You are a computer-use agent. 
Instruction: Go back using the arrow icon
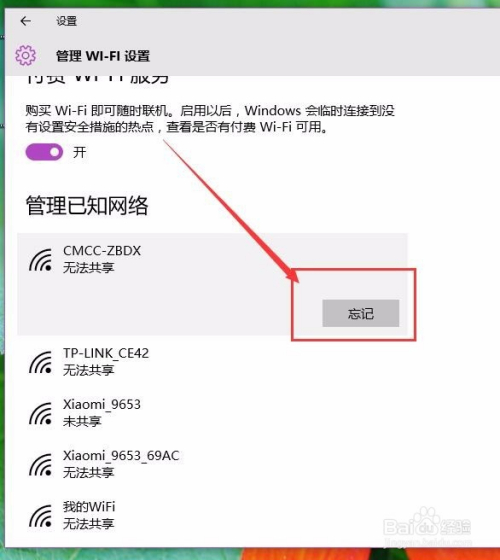25,21
